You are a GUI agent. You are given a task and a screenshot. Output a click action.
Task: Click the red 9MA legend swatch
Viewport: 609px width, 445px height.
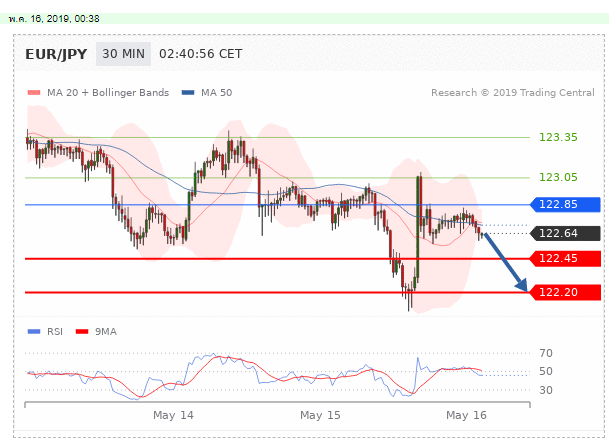pyautogui.click(x=82, y=332)
